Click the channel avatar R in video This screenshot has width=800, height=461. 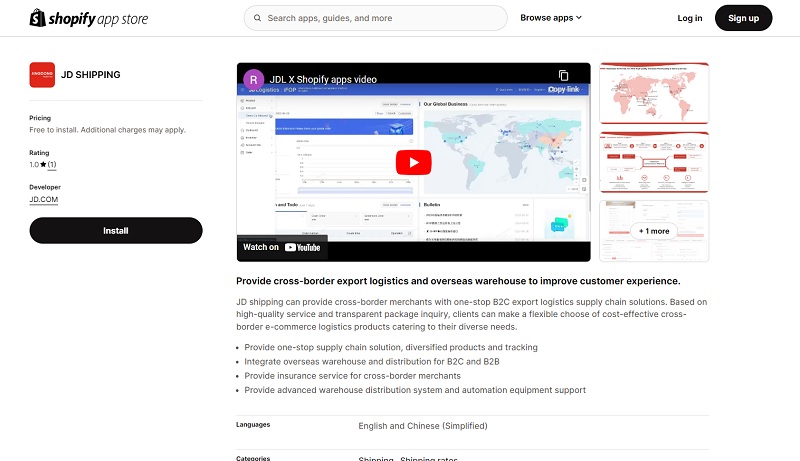tap(254, 80)
